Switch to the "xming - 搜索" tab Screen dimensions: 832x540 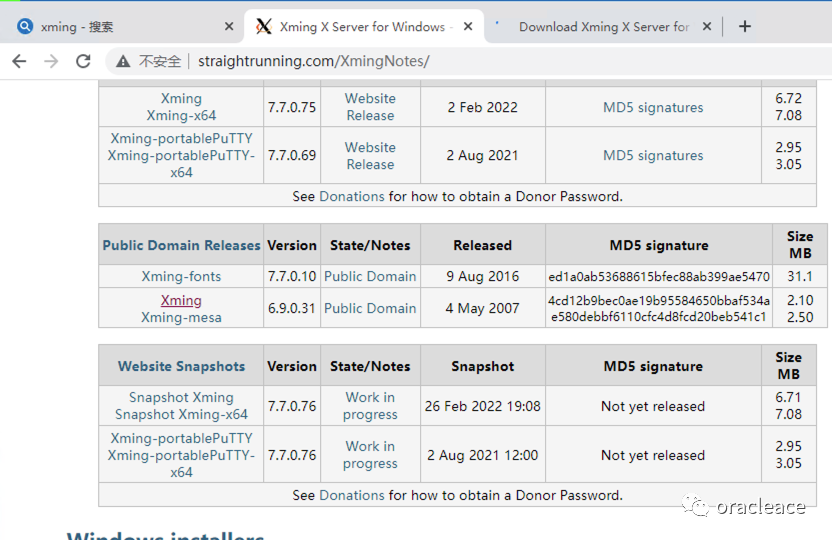point(110,27)
